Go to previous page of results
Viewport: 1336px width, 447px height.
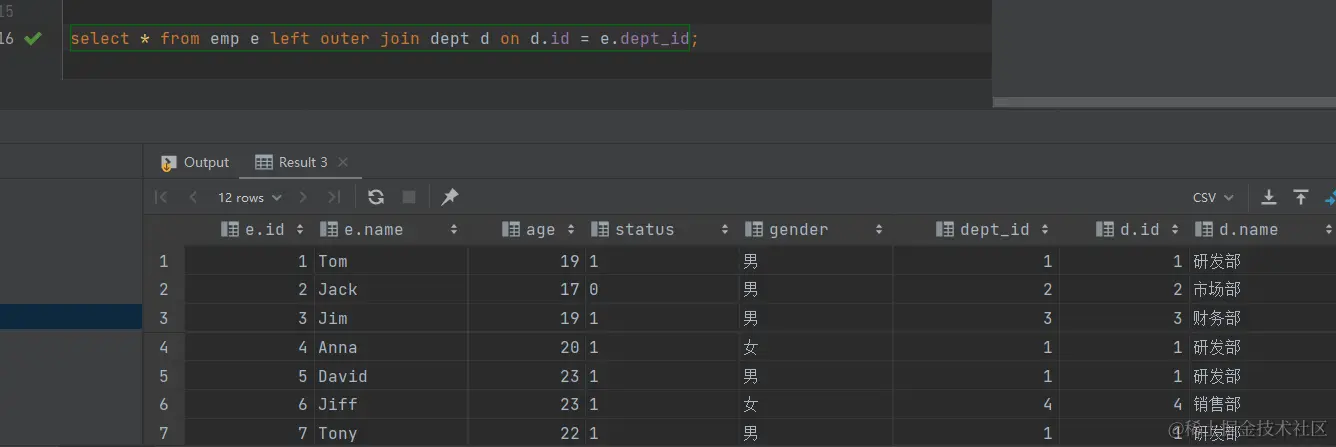click(x=193, y=198)
